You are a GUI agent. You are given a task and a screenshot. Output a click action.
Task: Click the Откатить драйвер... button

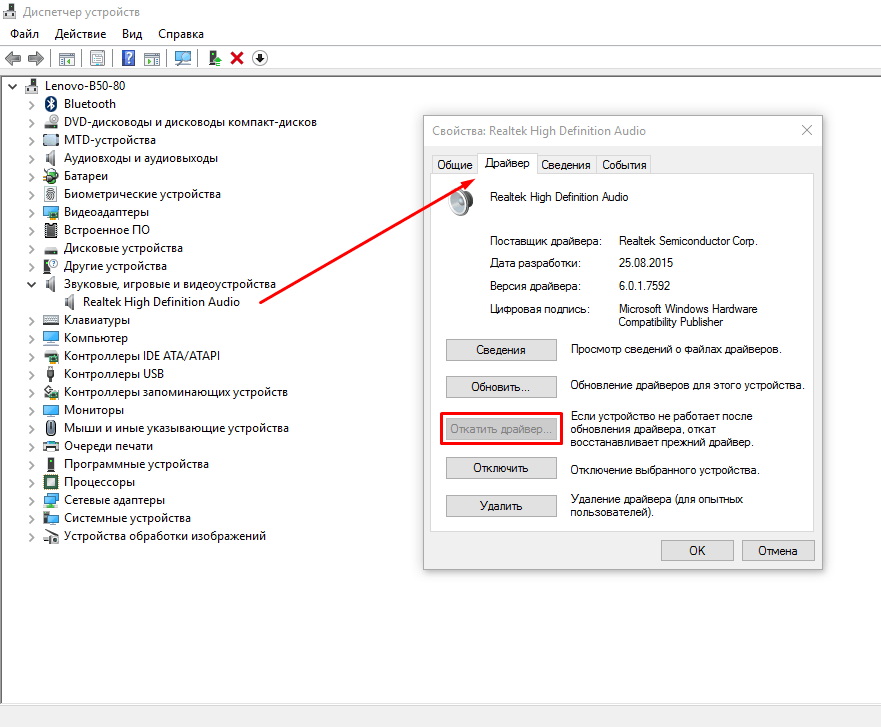click(501, 429)
